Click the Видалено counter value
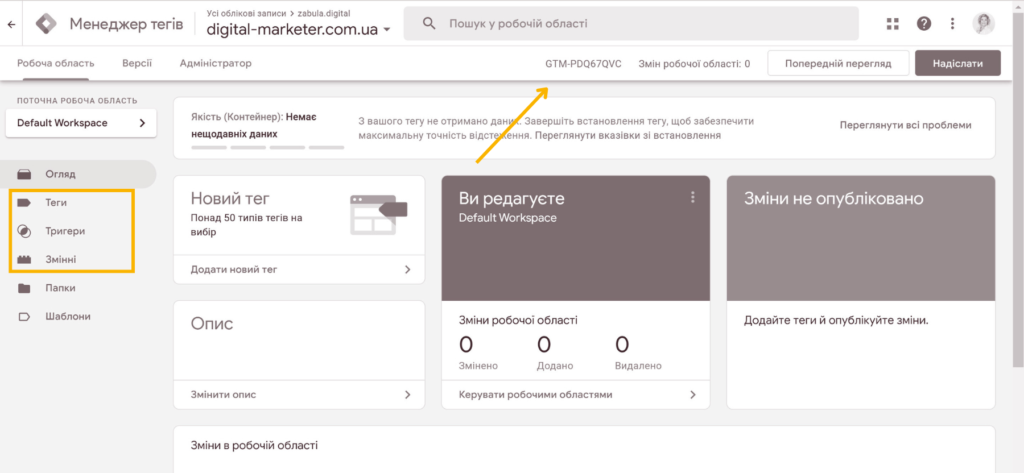Image resolution: width=1024 pixels, height=473 pixels. [x=622, y=344]
